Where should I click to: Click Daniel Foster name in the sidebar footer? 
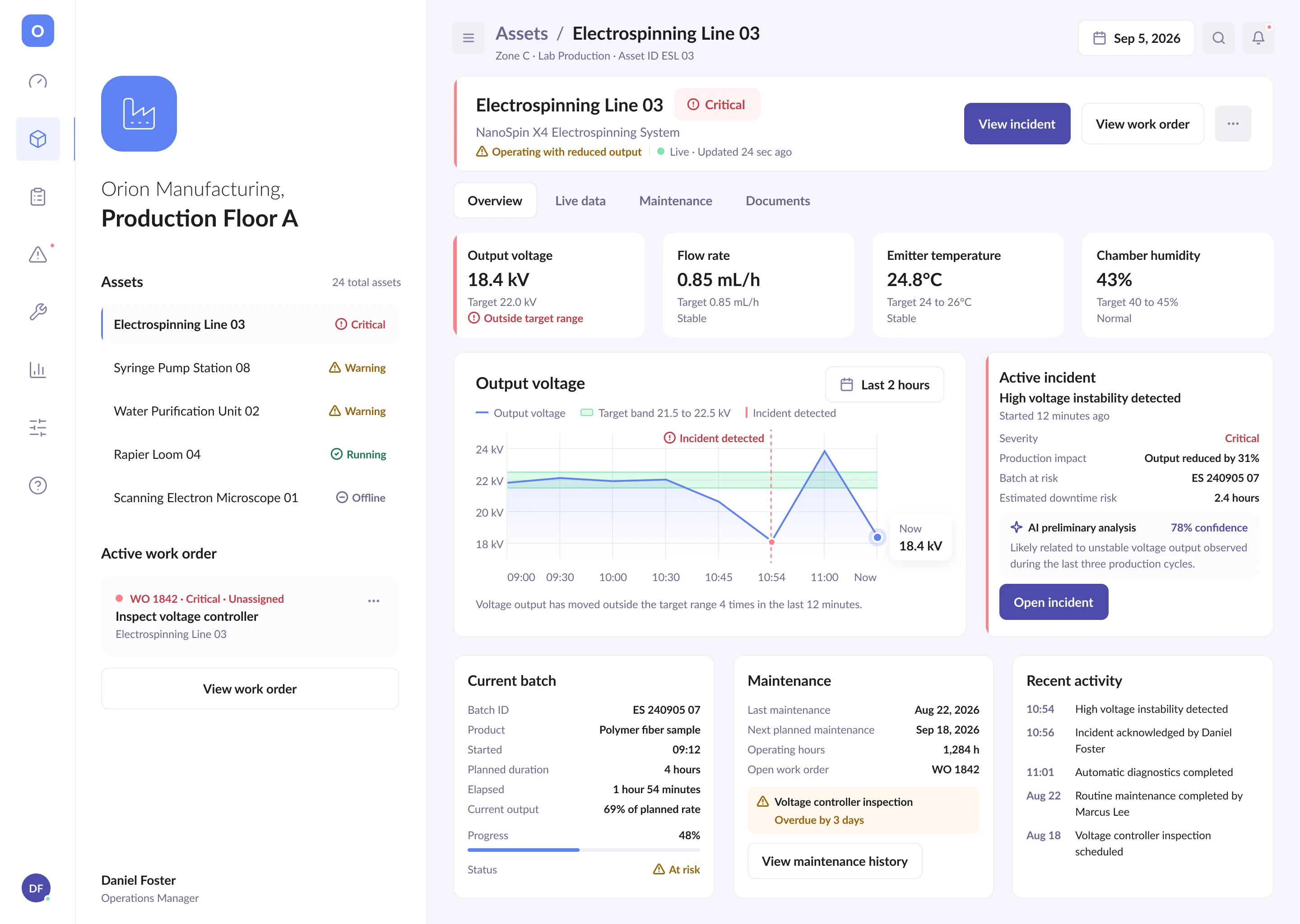coord(138,880)
